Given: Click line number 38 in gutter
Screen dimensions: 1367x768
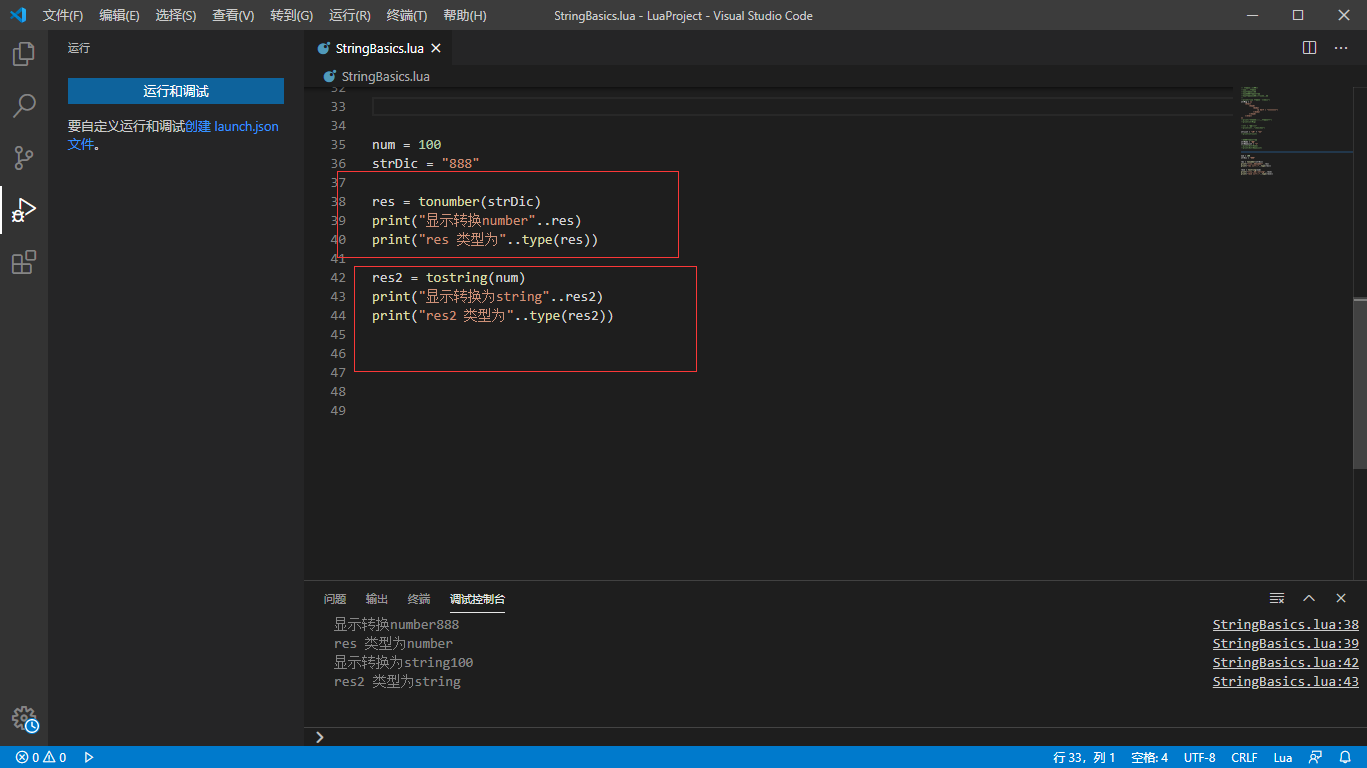Looking at the screenshot, I should tap(338, 201).
